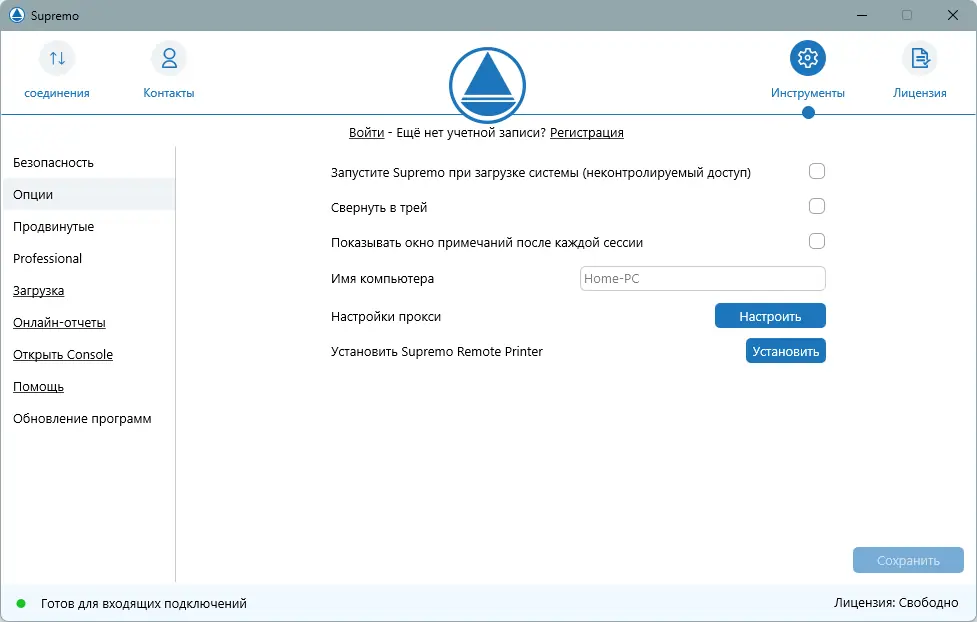Select Опции in the sidebar
Image resolution: width=977 pixels, height=622 pixels.
pos(88,194)
